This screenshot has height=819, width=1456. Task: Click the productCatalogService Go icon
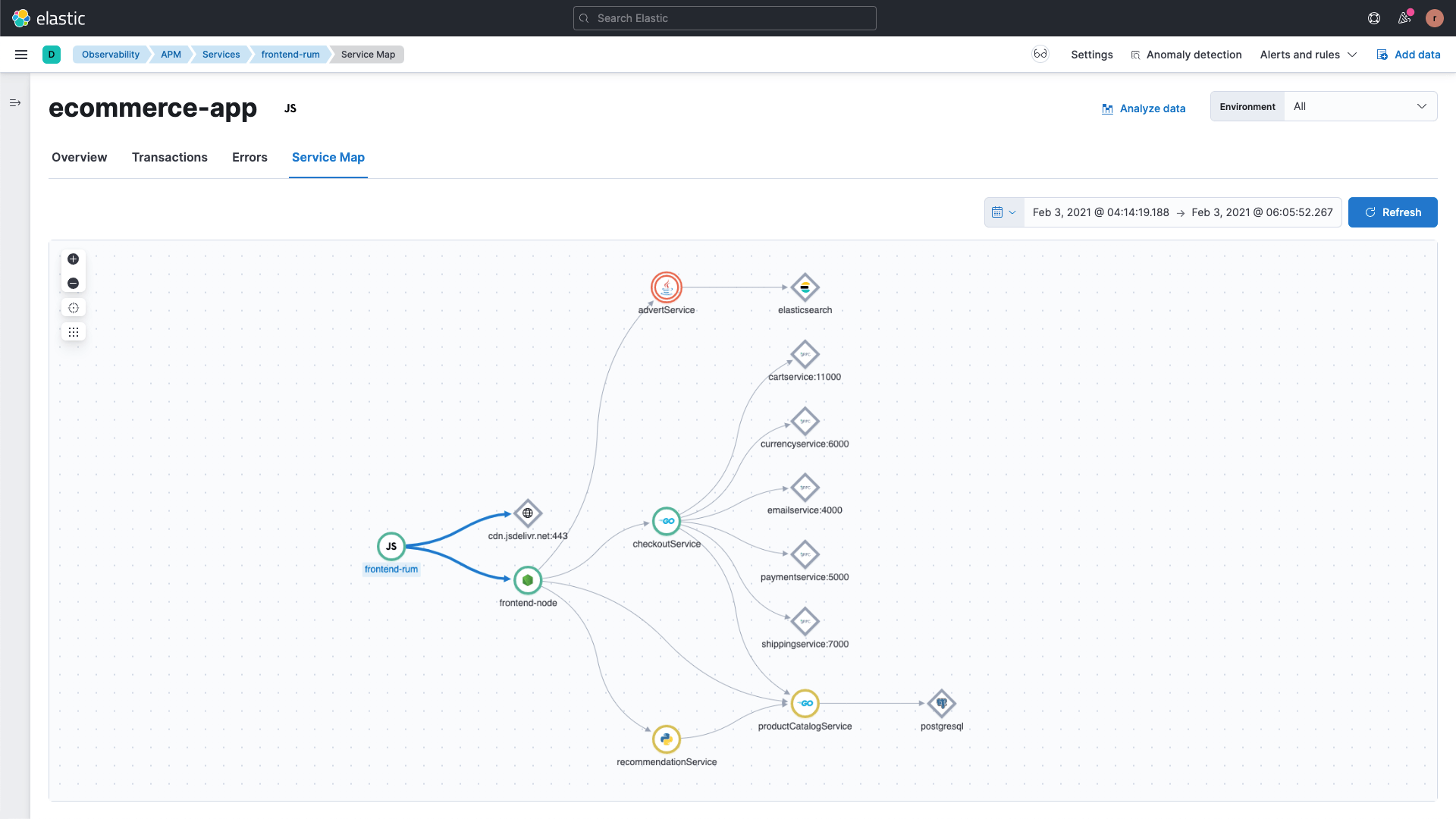pos(805,703)
